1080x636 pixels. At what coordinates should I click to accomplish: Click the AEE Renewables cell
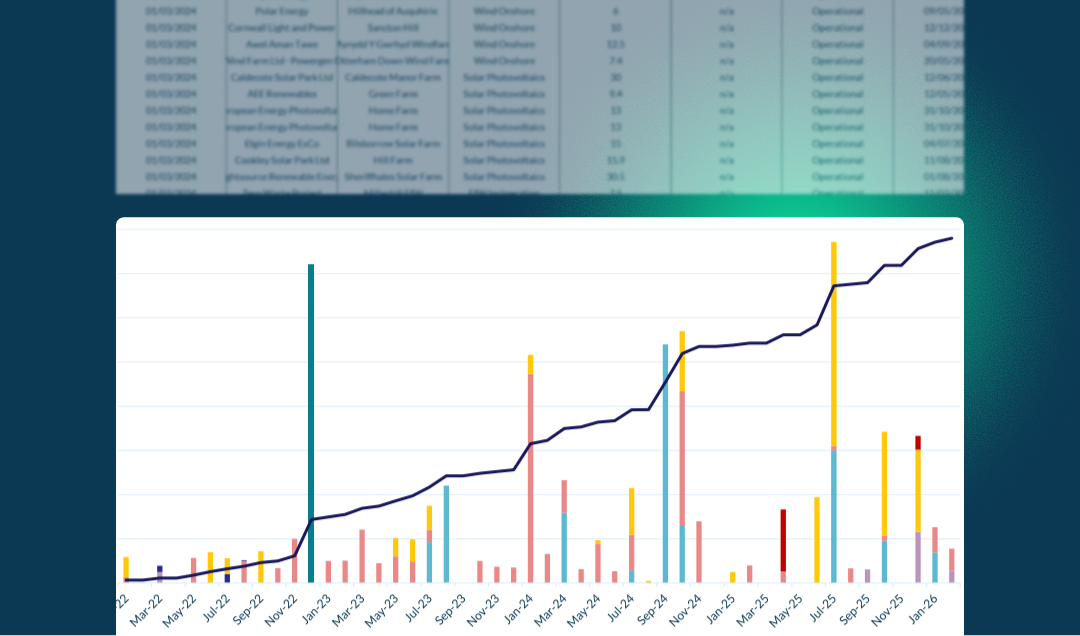pos(282,94)
